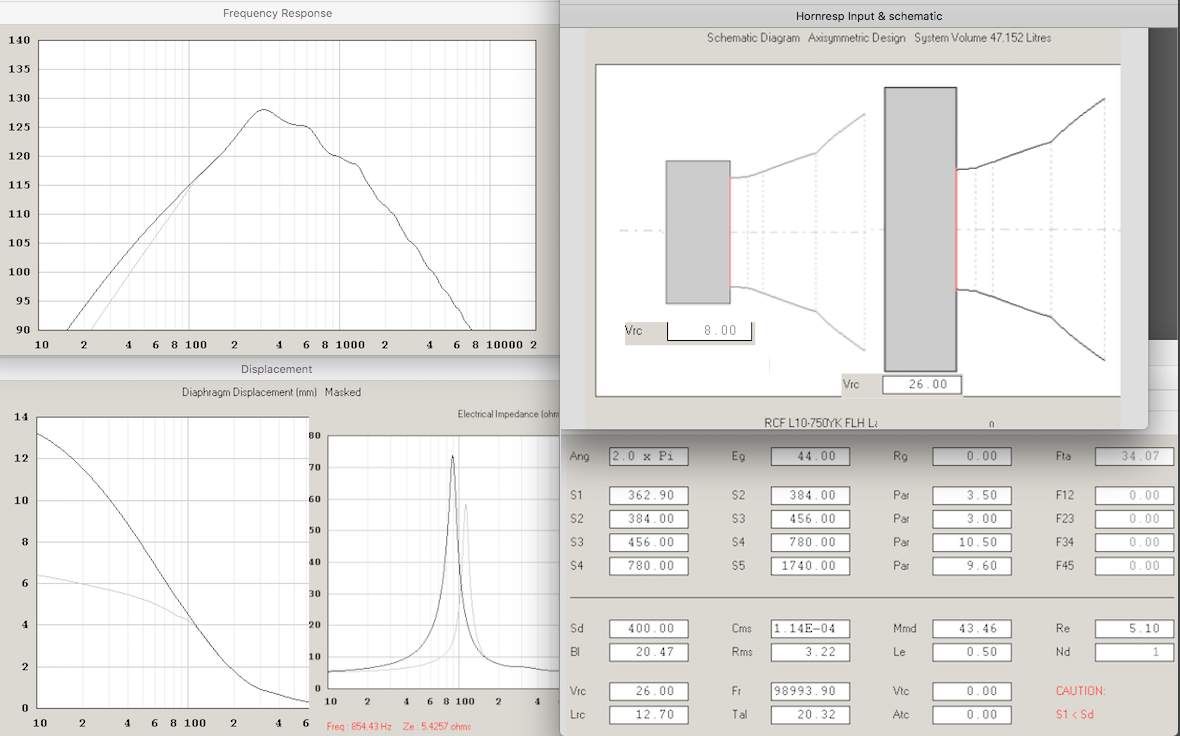
Task: Click the Vrc 8.00 field in the schematic
Action: [x=709, y=330]
